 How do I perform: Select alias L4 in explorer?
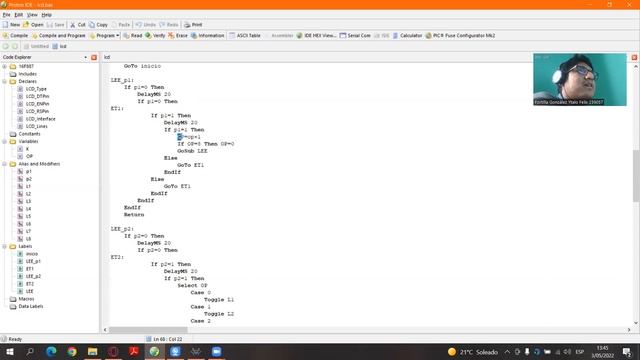(x=28, y=209)
